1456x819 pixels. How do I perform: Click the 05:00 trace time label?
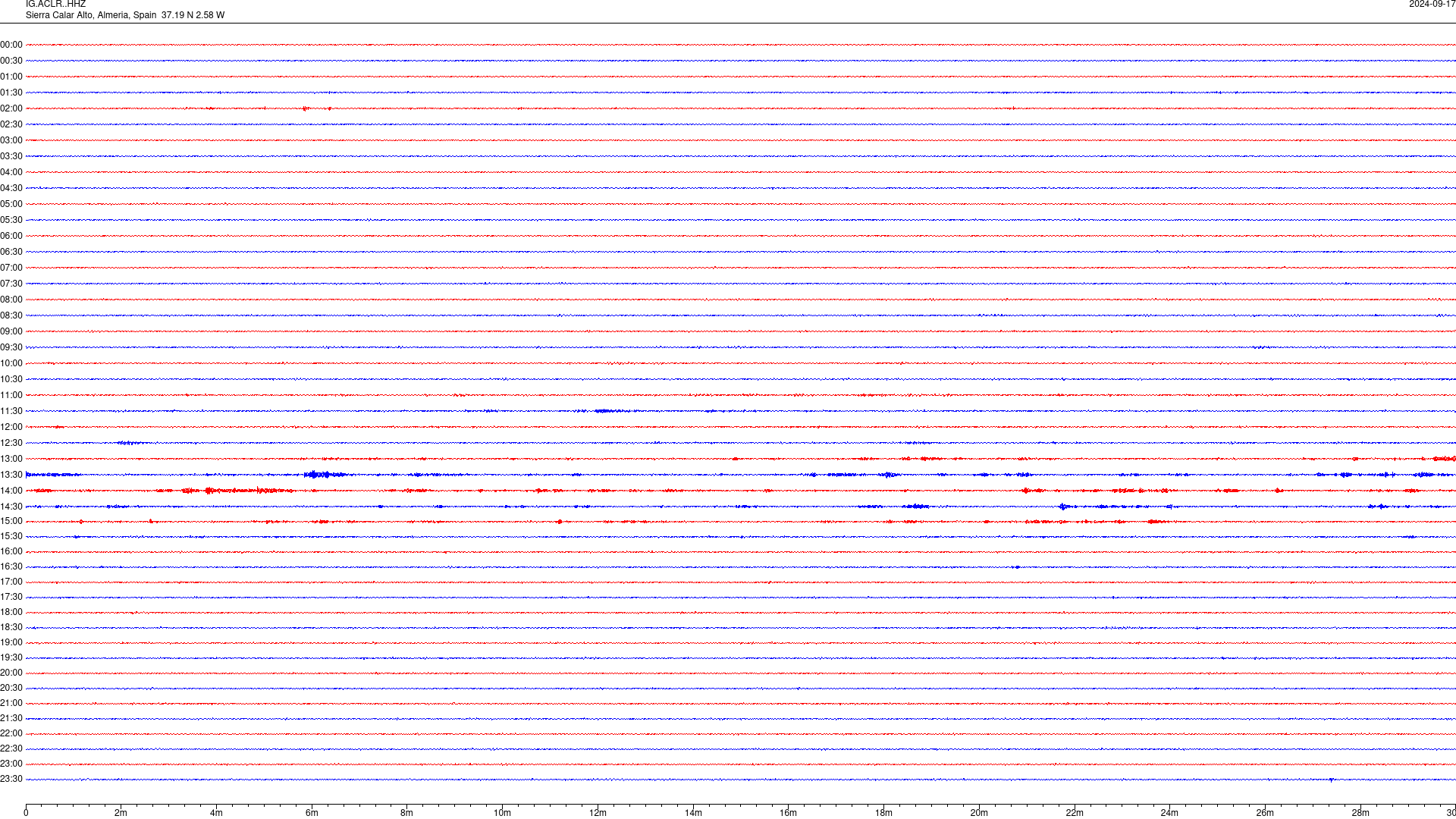(x=11, y=204)
